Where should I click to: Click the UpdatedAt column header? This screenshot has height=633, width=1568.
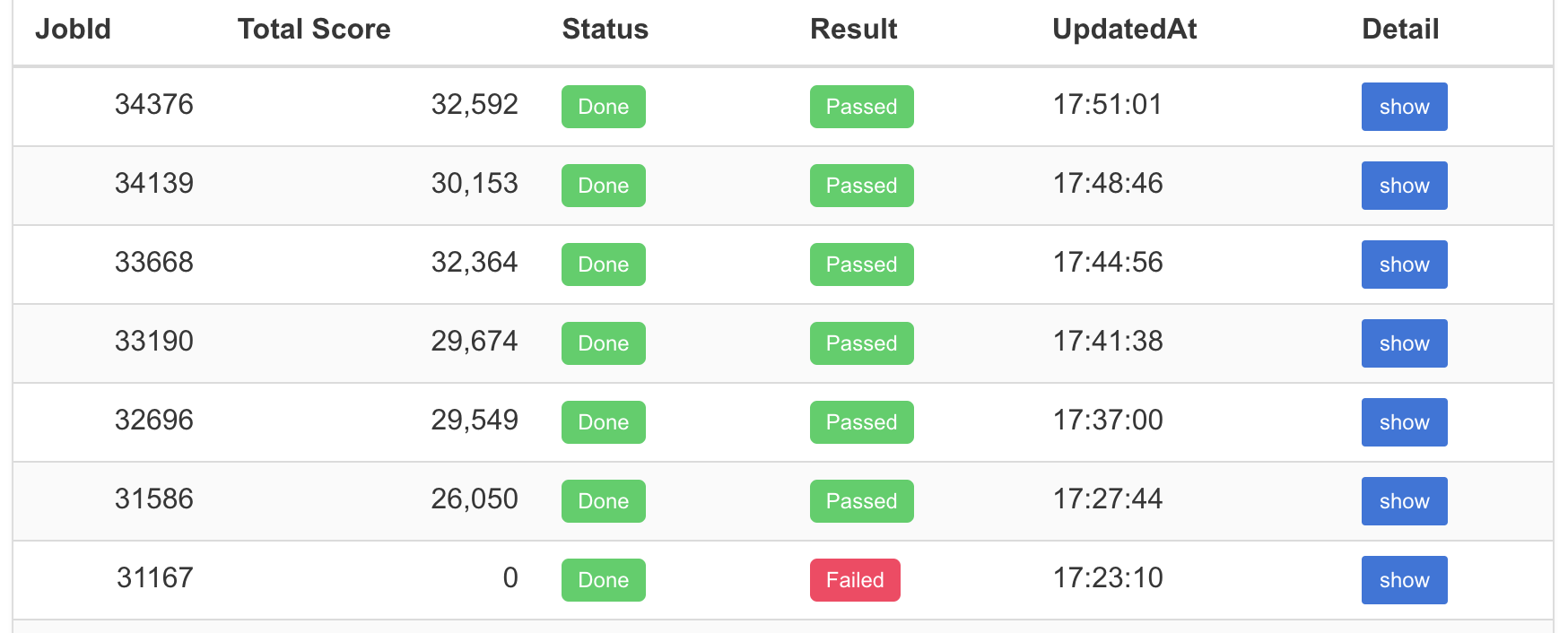pos(1124,30)
